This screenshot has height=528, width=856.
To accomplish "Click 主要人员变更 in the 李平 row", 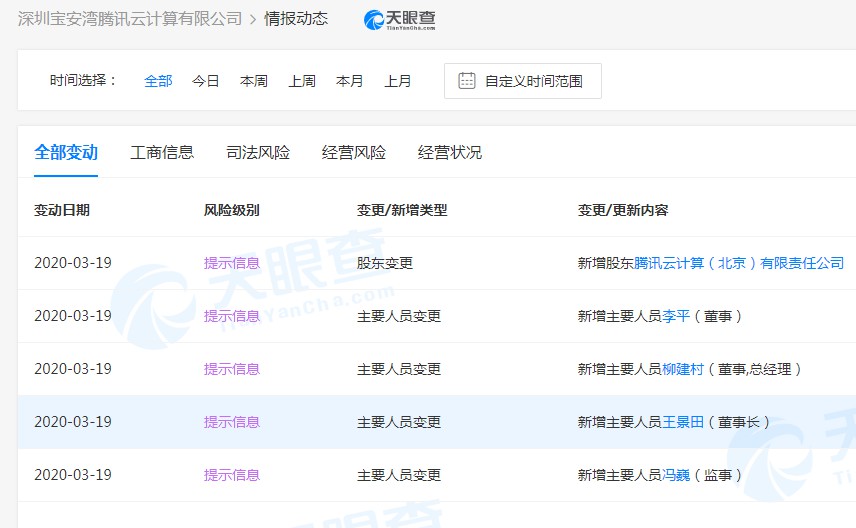I will [x=399, y=316].
